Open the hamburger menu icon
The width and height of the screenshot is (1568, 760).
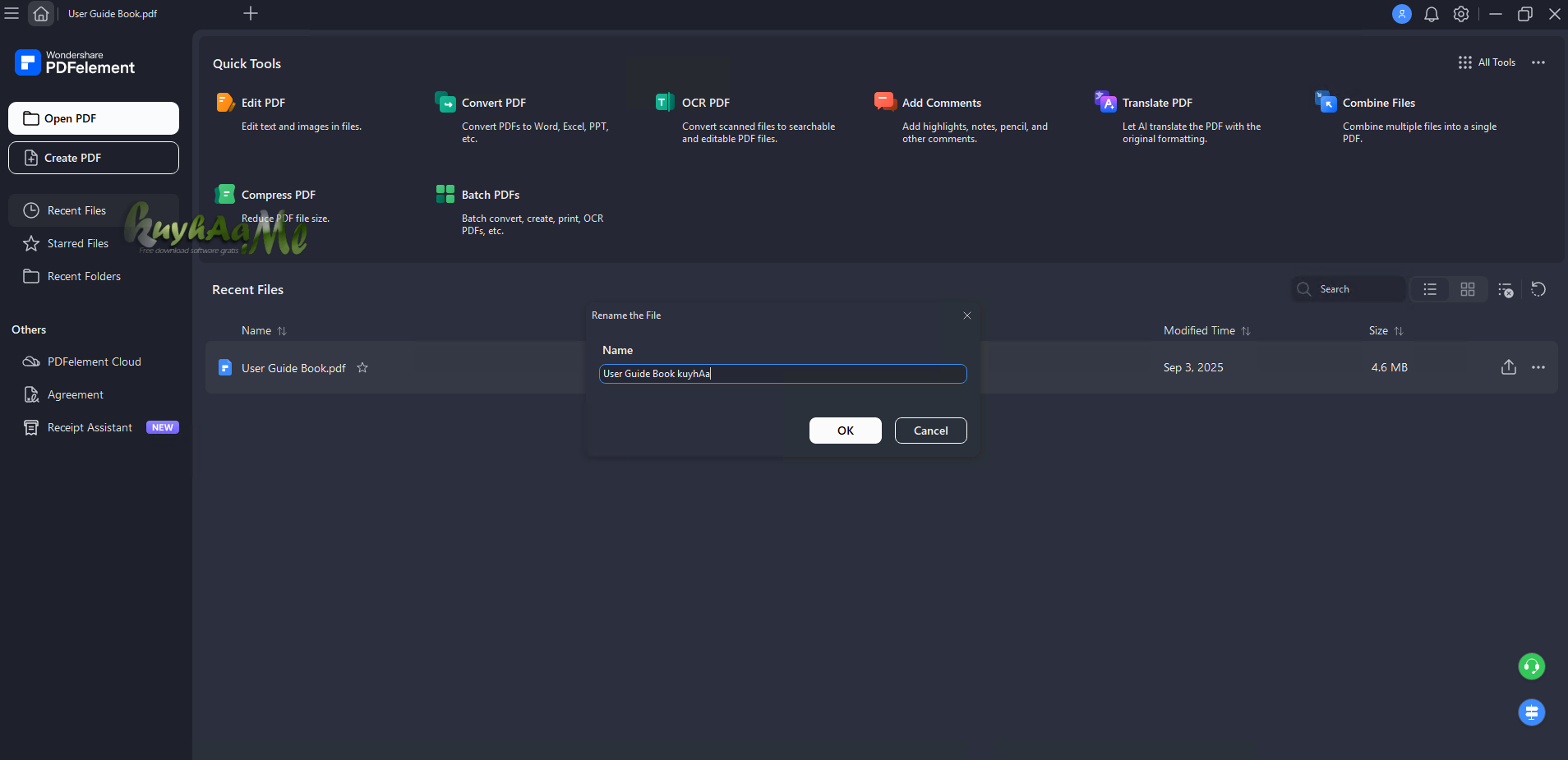12,13
